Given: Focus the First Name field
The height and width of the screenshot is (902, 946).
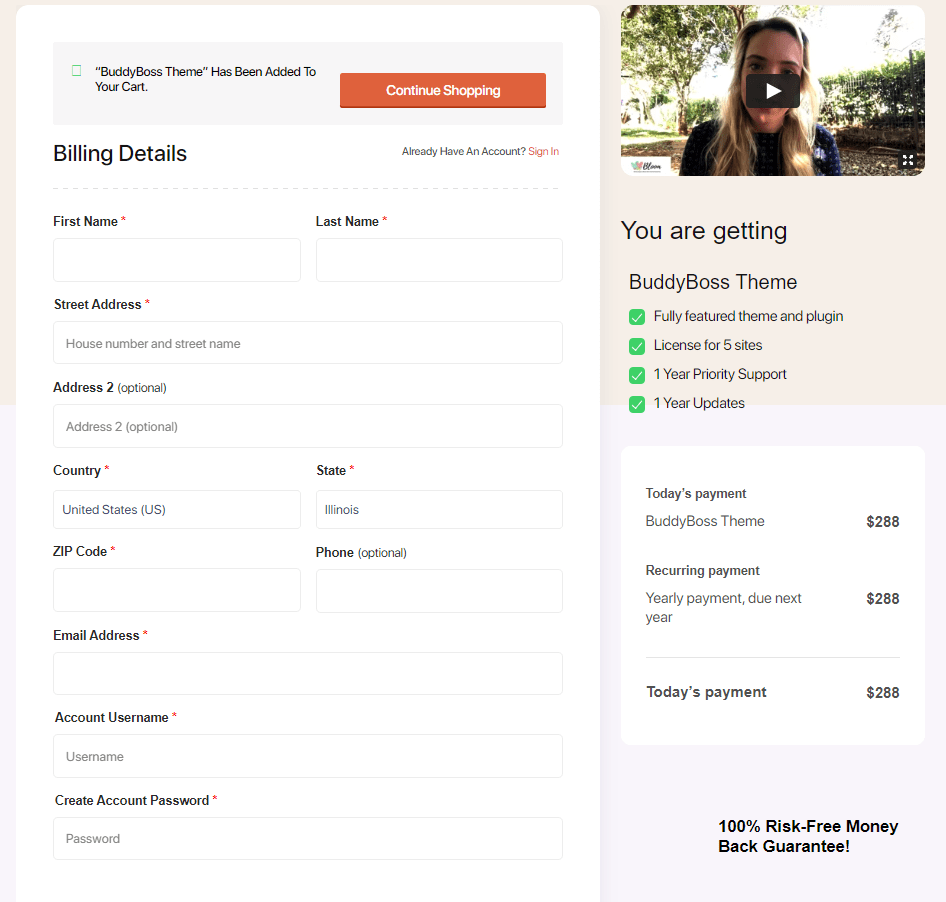Looking at the screenshot, I should (177, 259).
